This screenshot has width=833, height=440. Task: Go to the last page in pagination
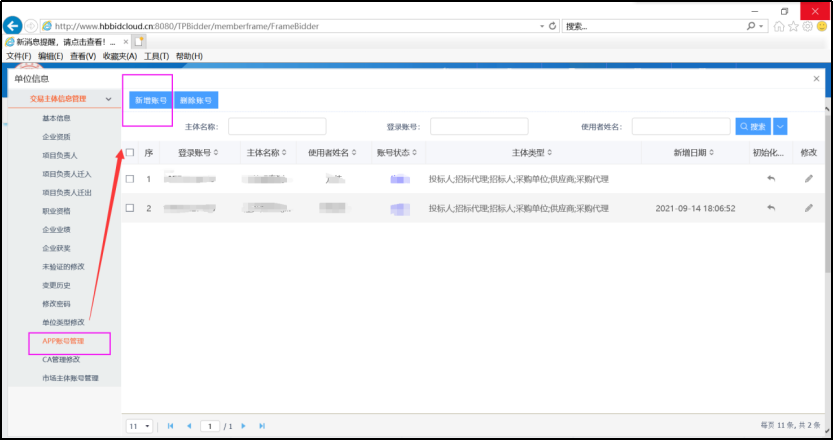click(262, 426)
